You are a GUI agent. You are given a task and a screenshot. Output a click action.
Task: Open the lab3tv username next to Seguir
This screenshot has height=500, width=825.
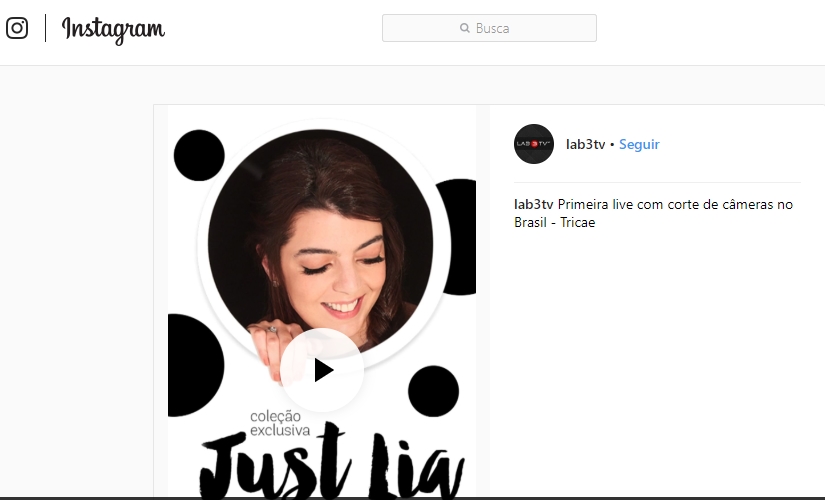point(585,144)
